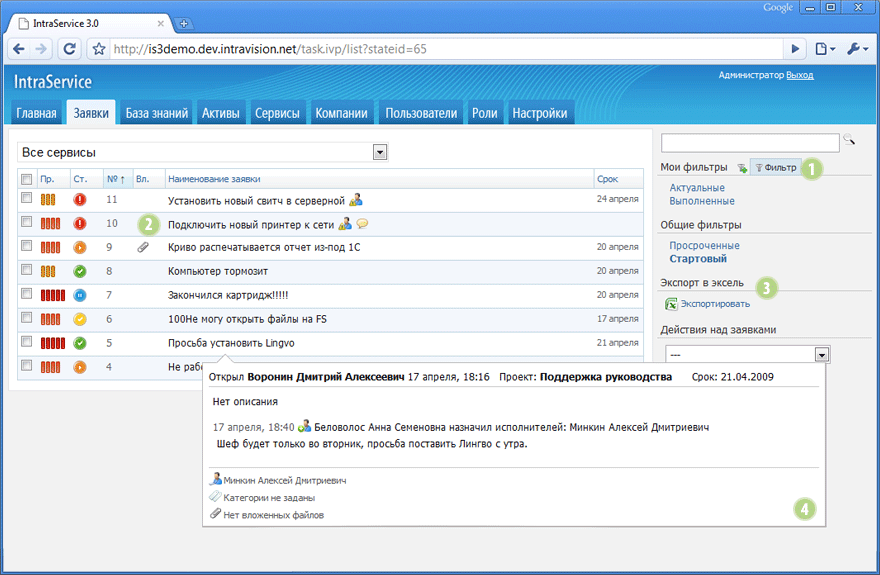This screenshot has height=575, width=880.
Task: Sort by the № column header
Action: click(x=116, y=179)
